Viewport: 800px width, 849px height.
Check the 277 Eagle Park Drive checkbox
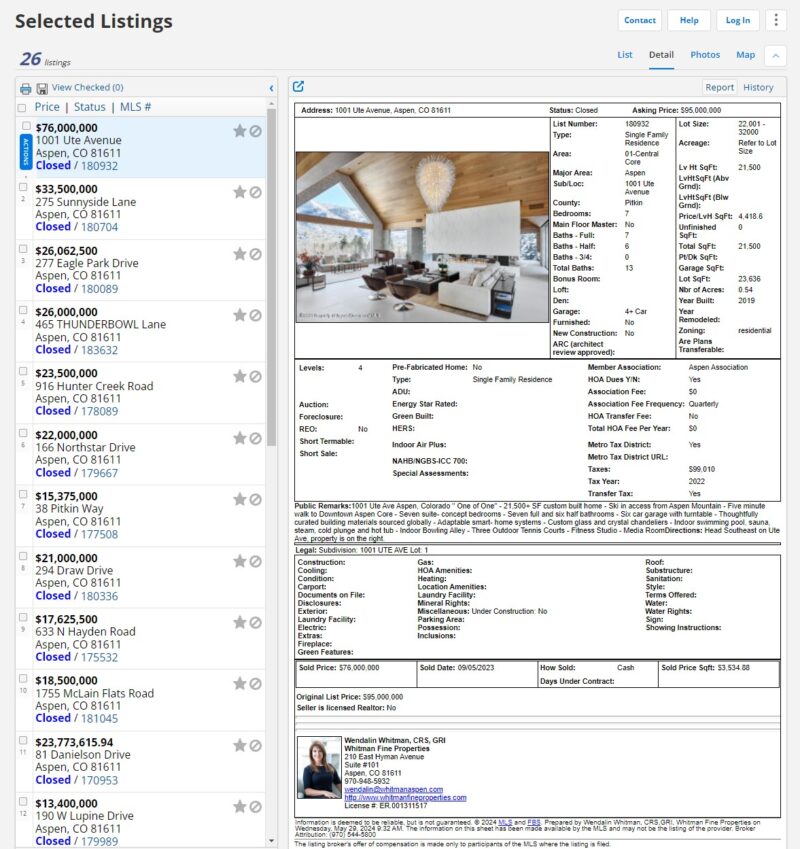[24, 248]
